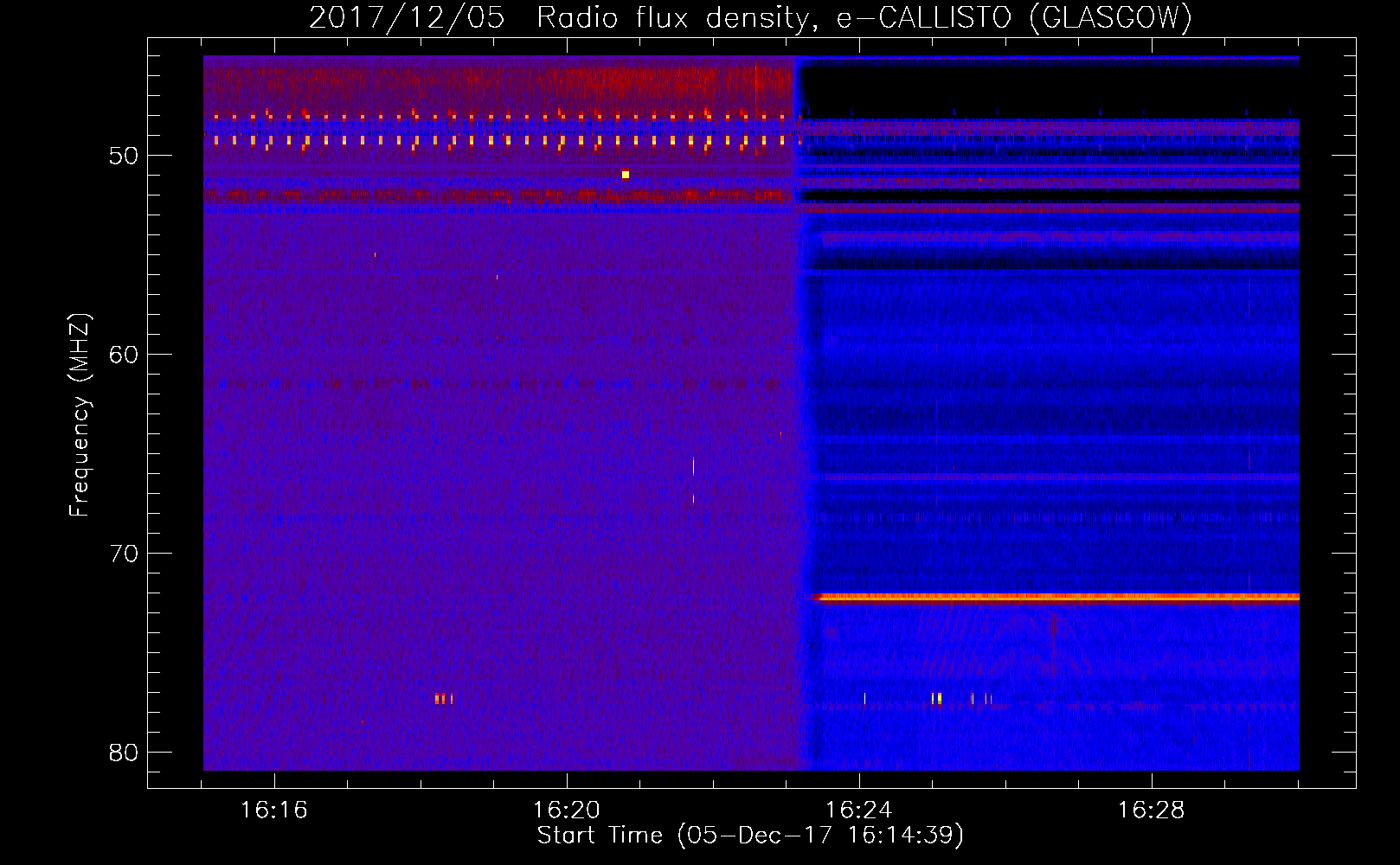The image size is (1400, 865).
Task: Click the 80 MHz frequency tick label
Action: 125,753
